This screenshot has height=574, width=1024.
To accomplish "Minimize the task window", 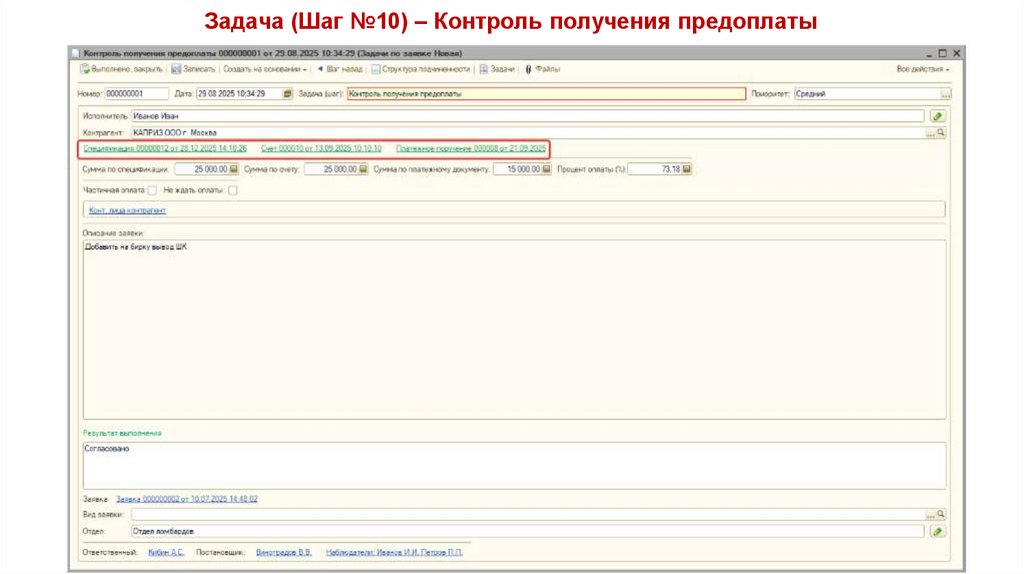I will point(929,54).
